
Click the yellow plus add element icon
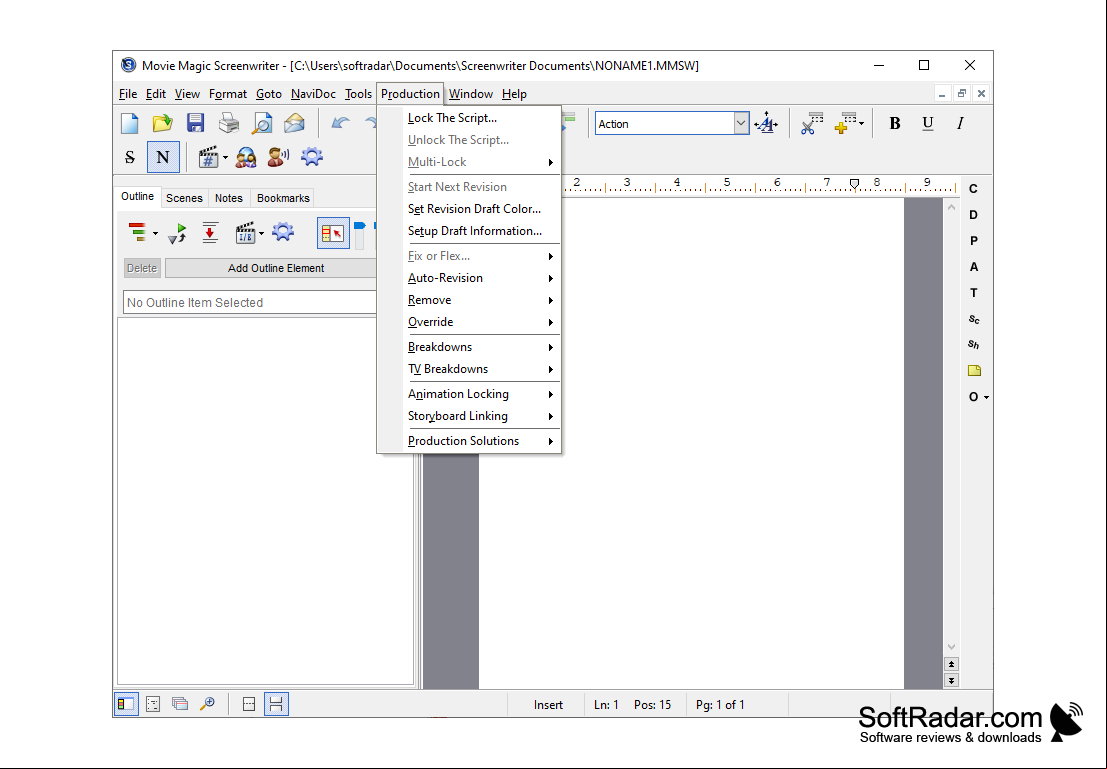coord(845,124)
